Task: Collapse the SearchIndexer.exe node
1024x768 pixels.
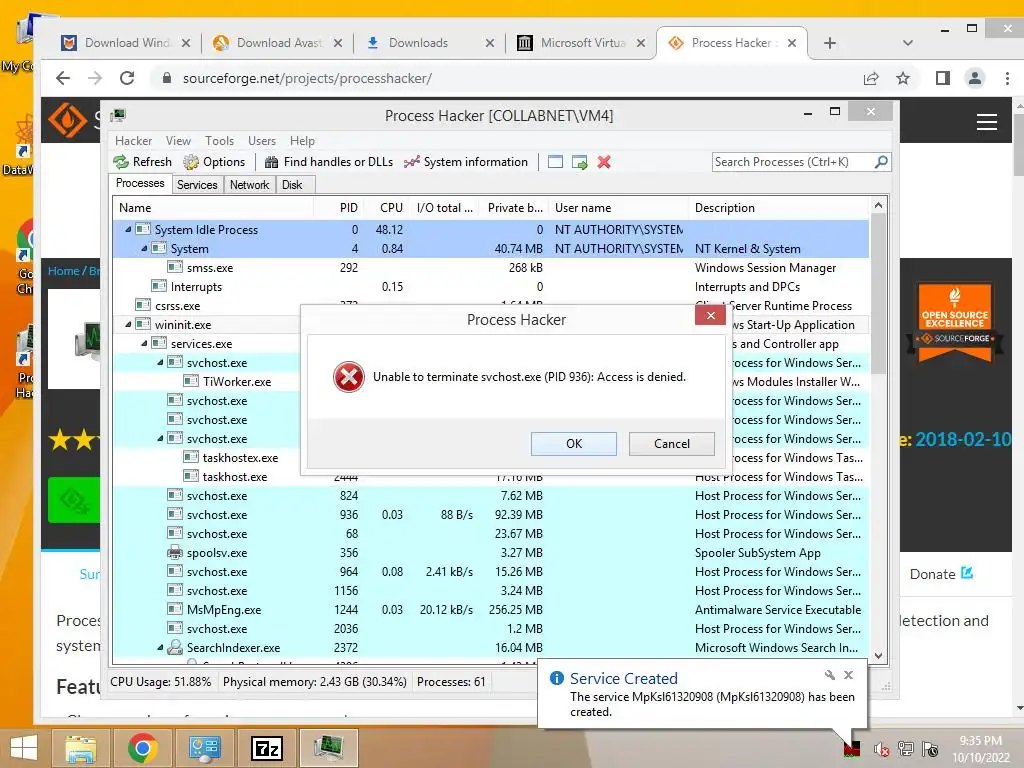Action: [x=160, y=647]
